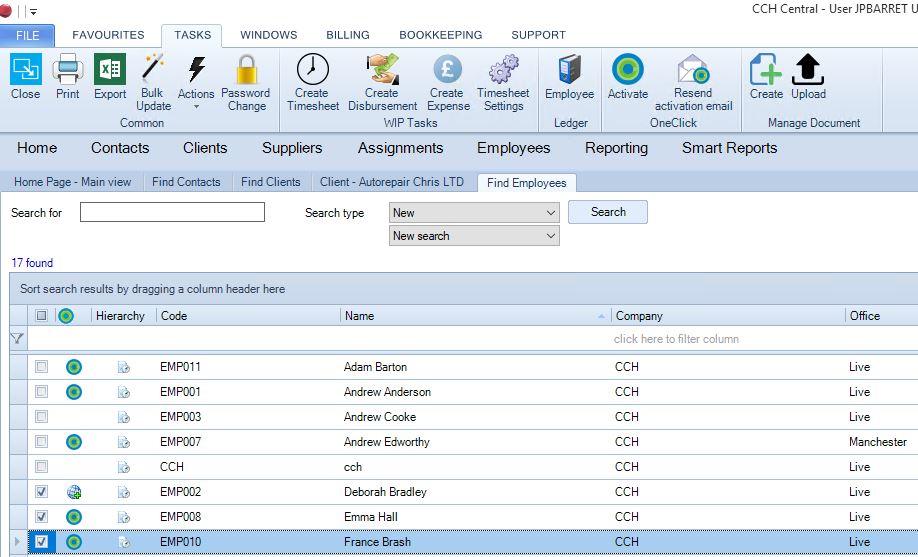The width and height of the screenshot is (918, 557).
Task: Open Timesheet Settings gears icon
Action: [503, 69]
